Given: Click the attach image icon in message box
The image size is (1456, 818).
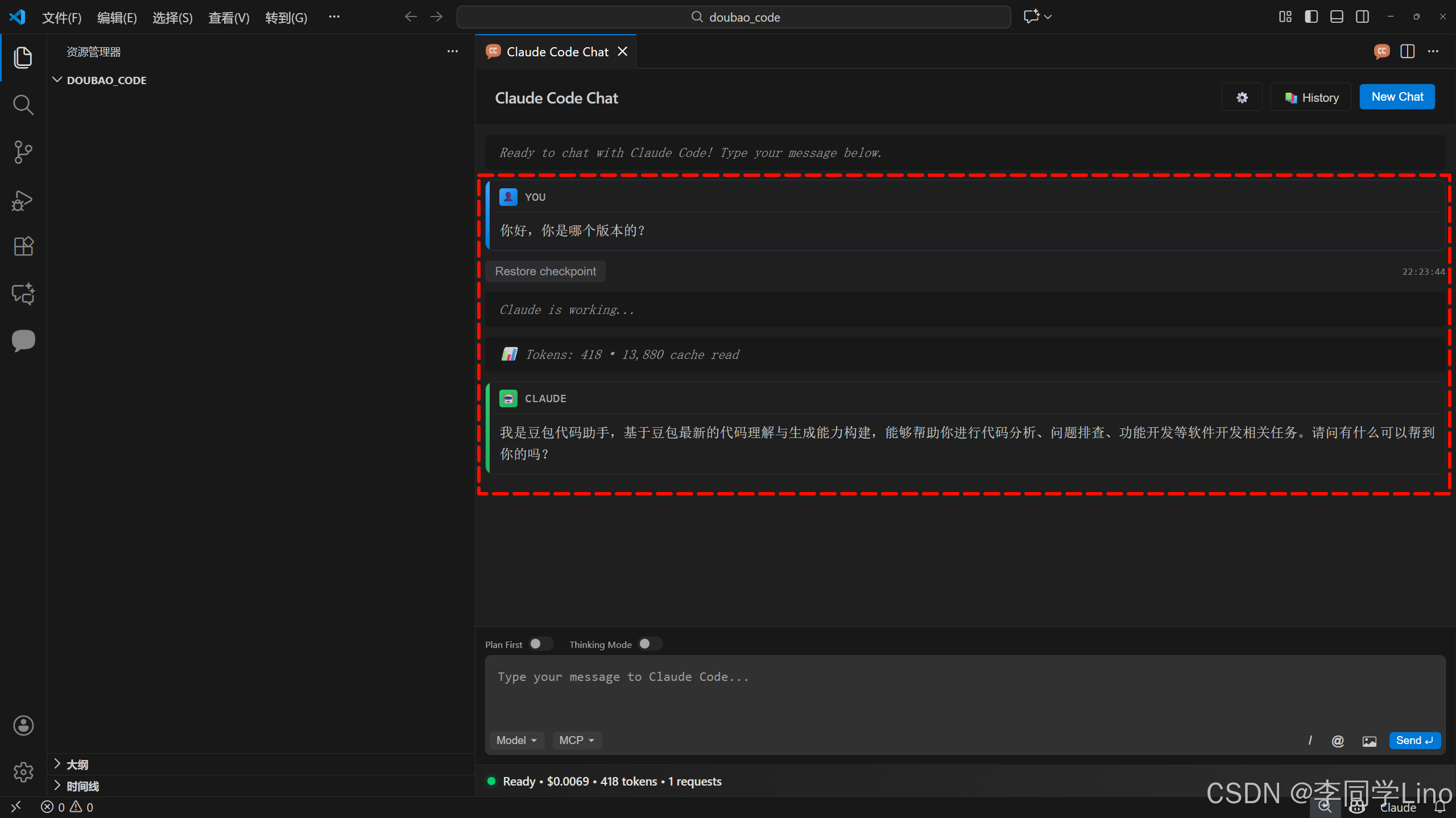Looking at the screenshot, I should point(1369,741).
